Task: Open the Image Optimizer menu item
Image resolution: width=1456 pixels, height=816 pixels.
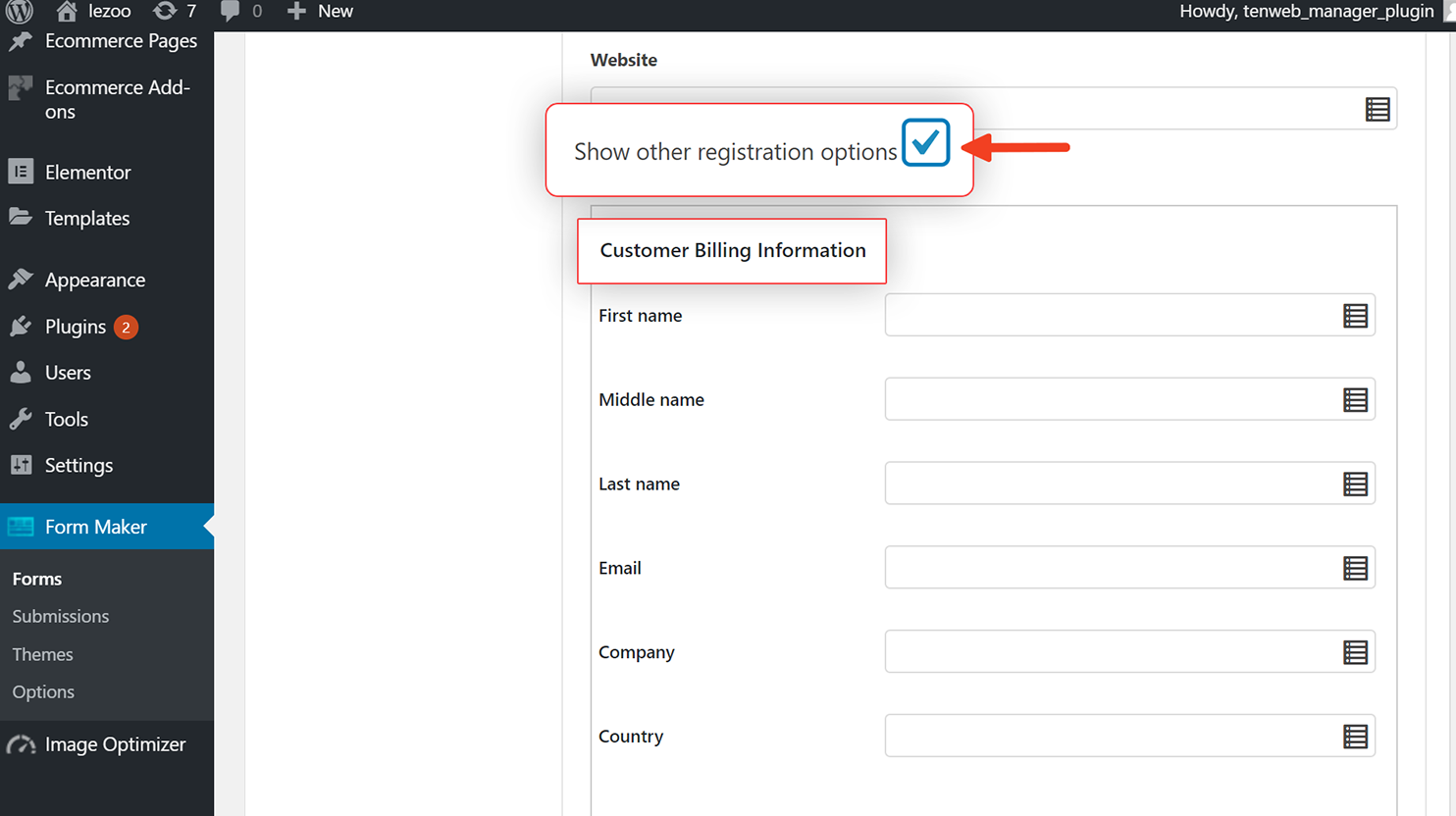Action: click(115, 744)
